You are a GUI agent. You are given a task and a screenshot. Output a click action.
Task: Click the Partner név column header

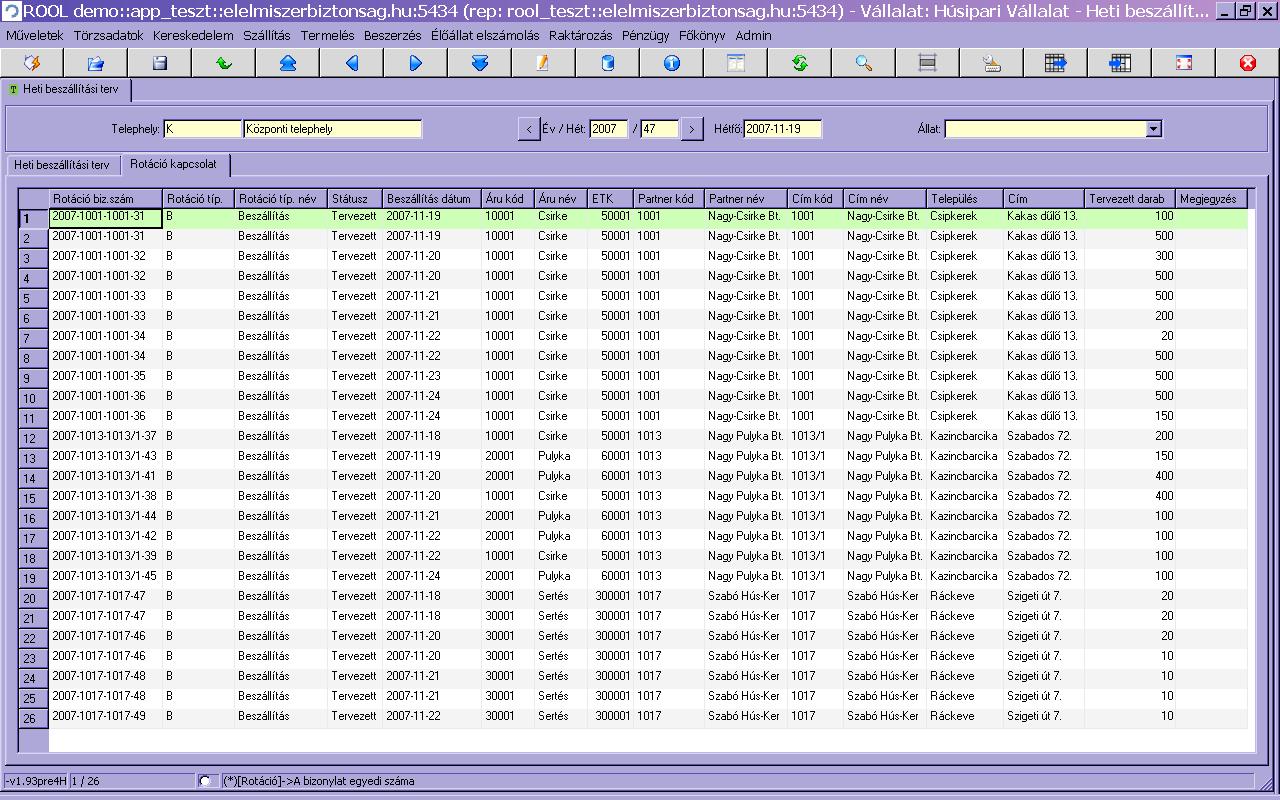pyautogui.click(x=746, y=199)
